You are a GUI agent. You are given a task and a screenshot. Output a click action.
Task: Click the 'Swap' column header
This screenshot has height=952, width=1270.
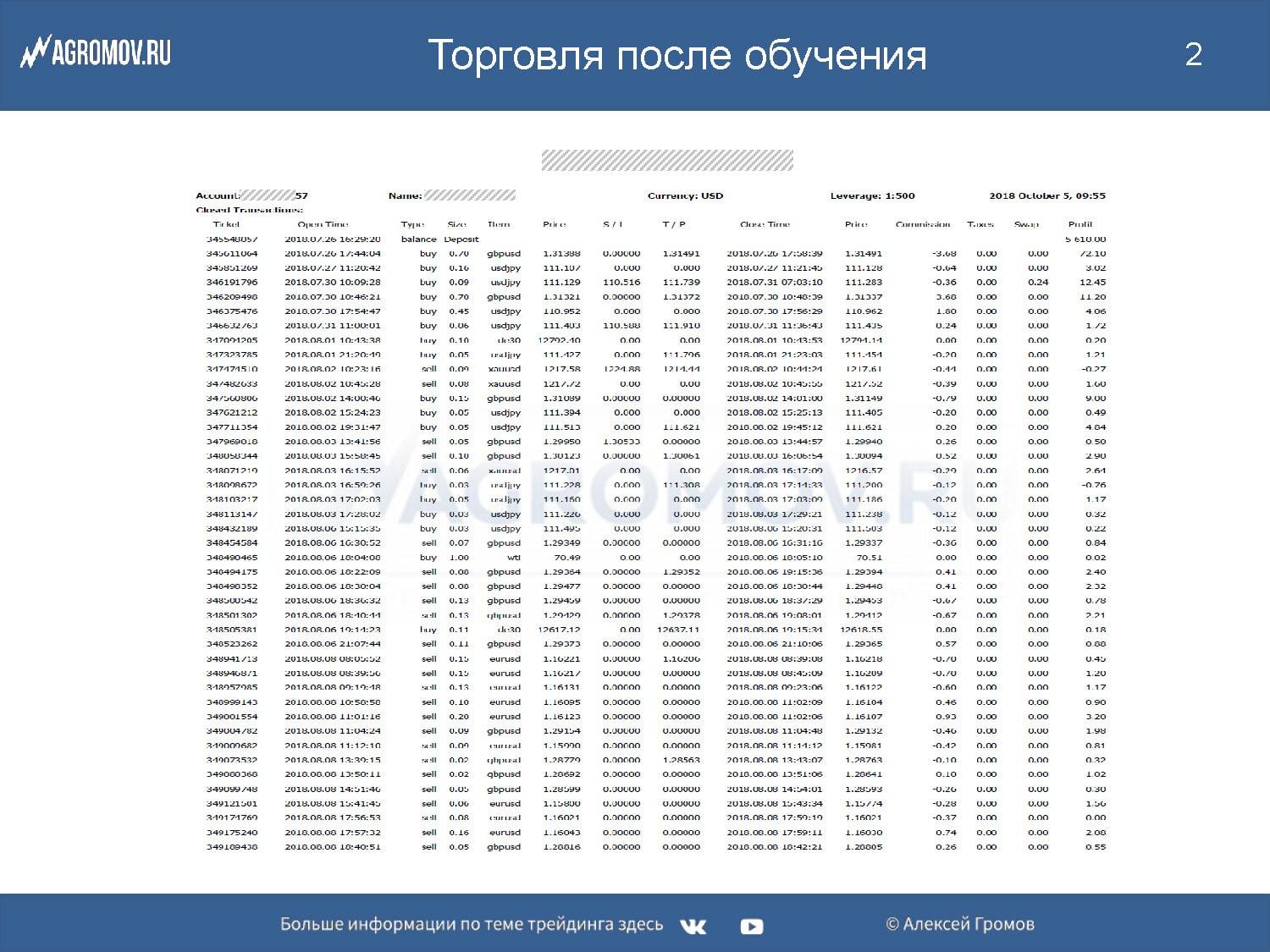1026,224
